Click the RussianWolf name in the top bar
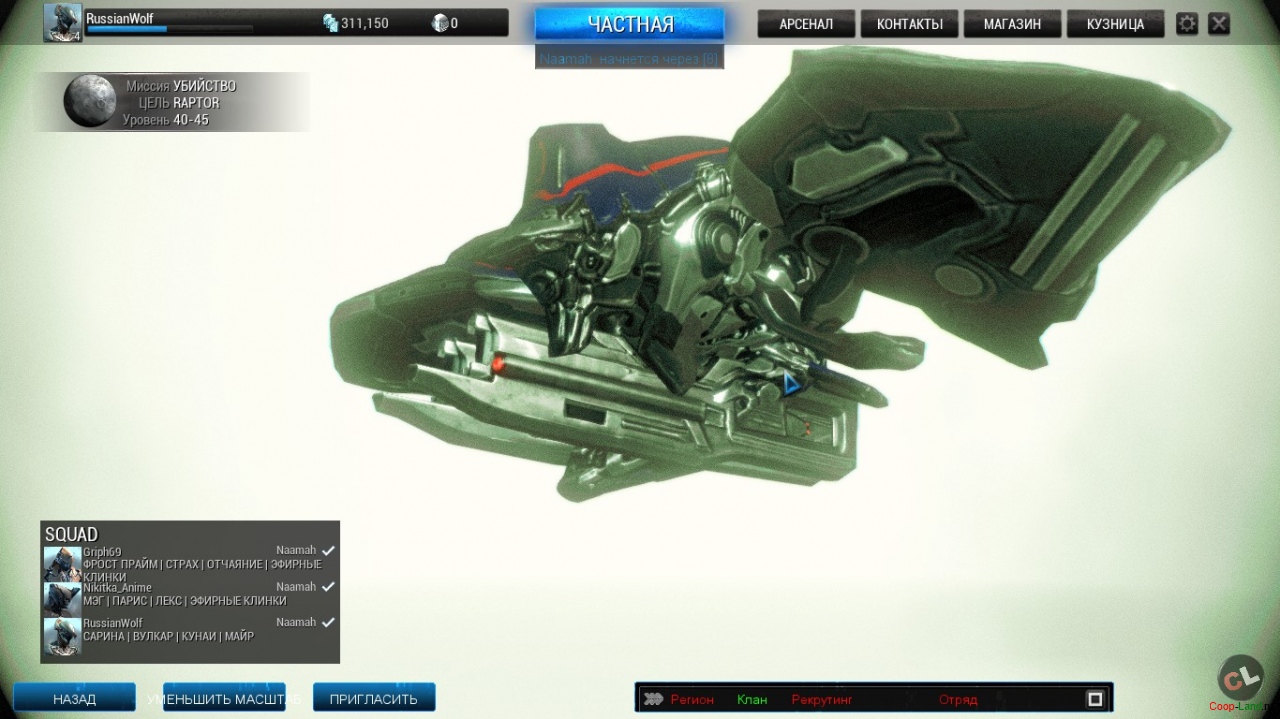Screen dimensions: 1280x719 point(119,17)
